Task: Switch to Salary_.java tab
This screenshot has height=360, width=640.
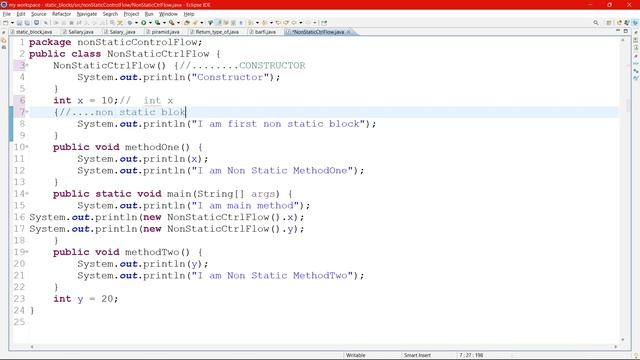Action: pyautogui.click(x=122, y=32)
